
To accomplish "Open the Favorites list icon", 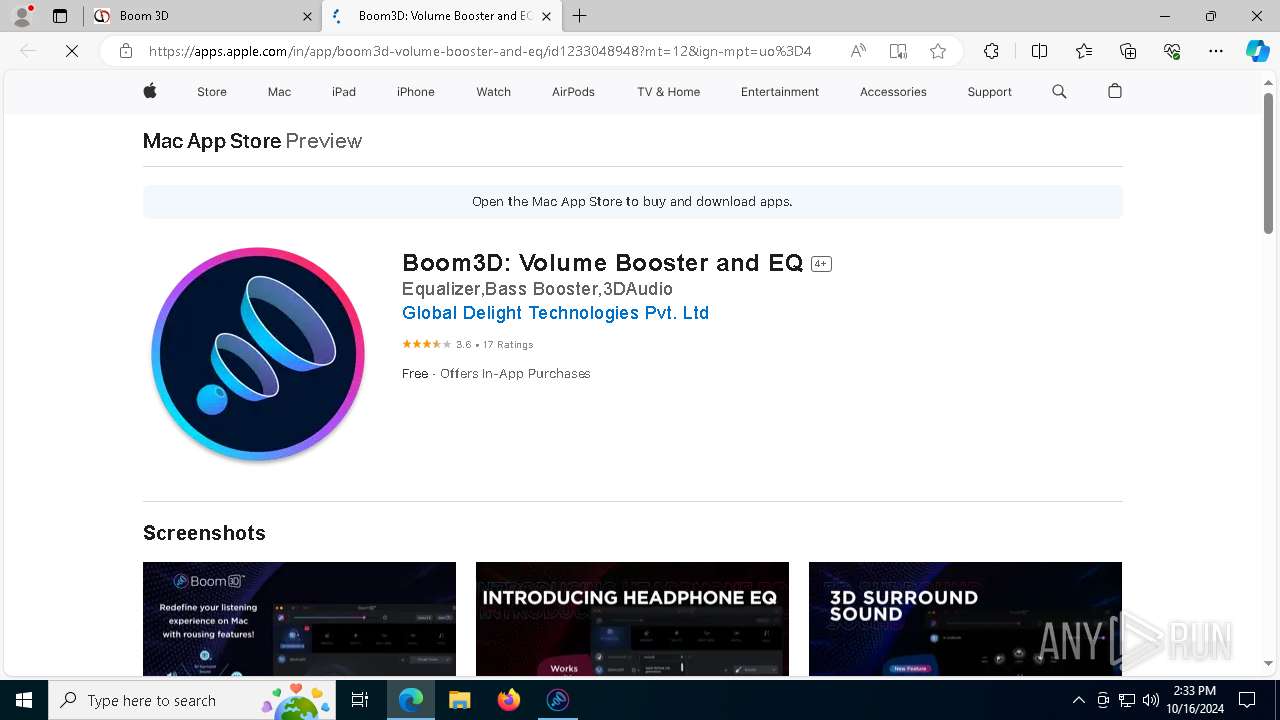I will [1084, 51].
